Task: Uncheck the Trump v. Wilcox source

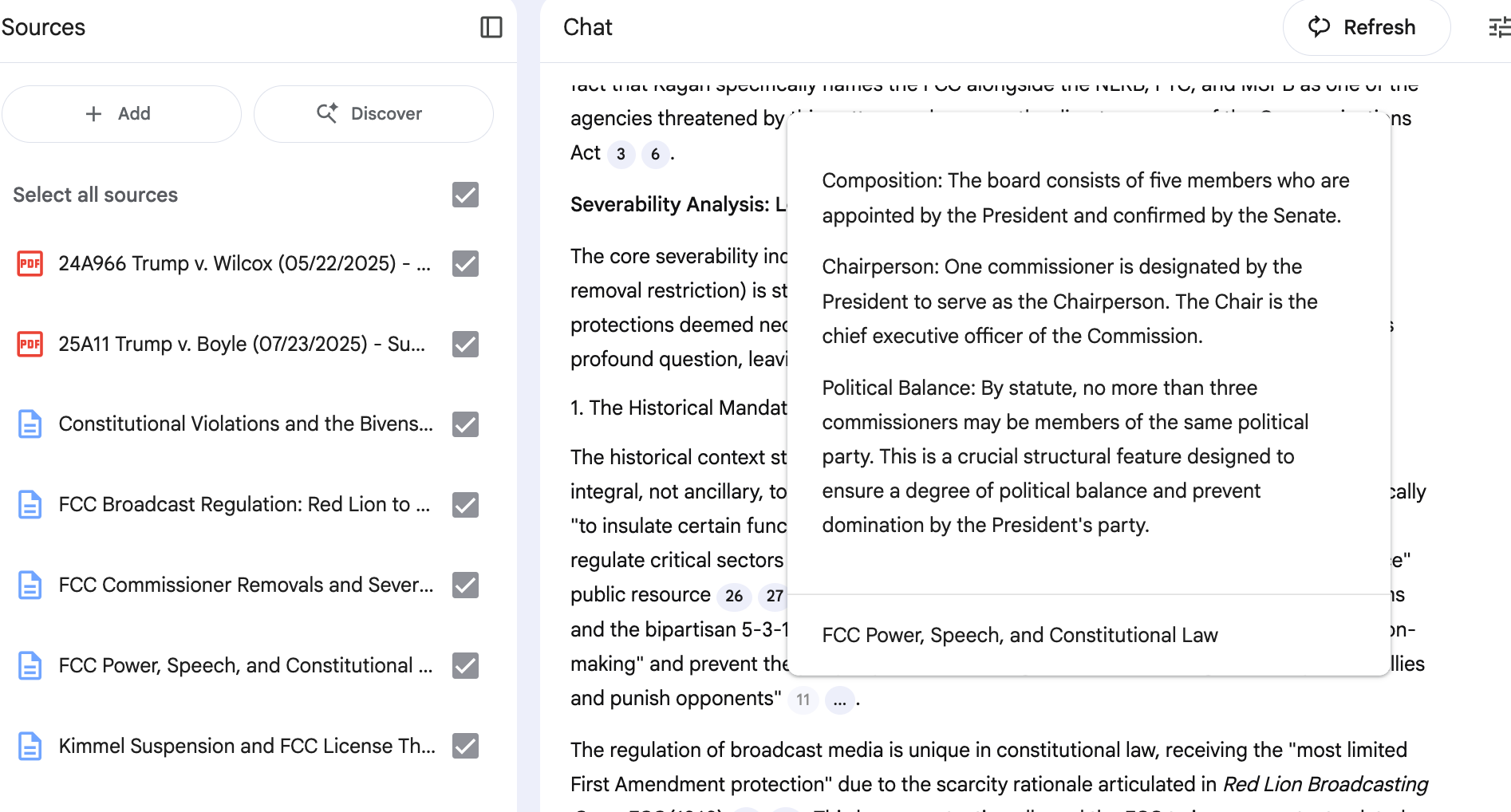Action: tap(465, 263)
